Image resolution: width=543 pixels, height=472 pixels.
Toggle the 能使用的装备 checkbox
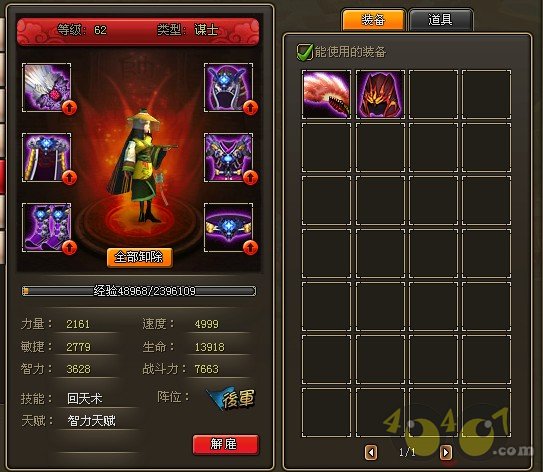[x=304, y=52]
